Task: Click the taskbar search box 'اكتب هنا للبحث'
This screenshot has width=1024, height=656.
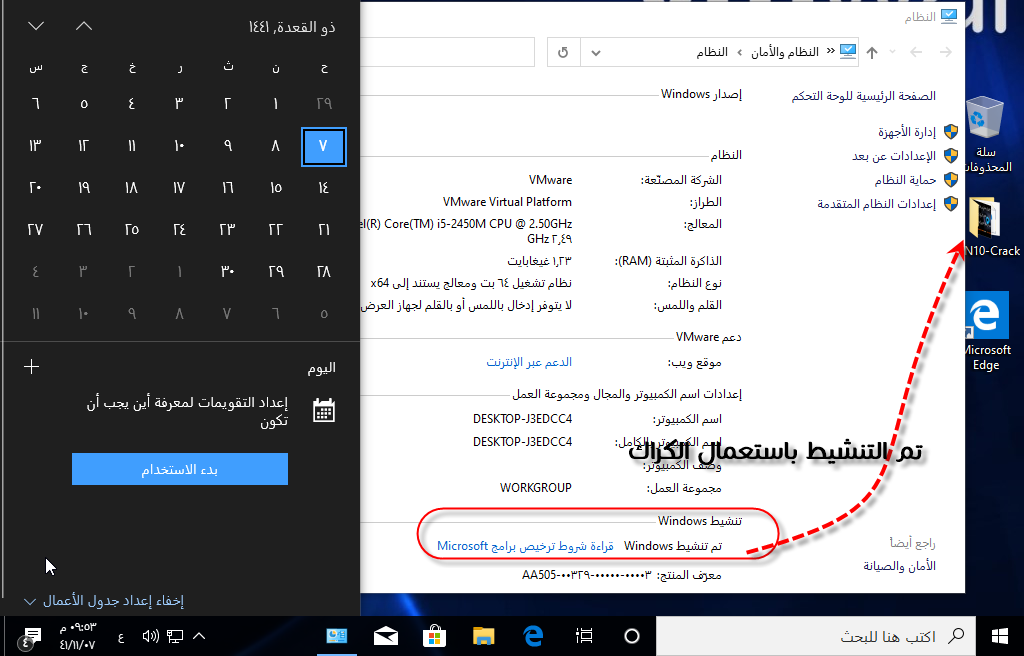Action: 816,636
